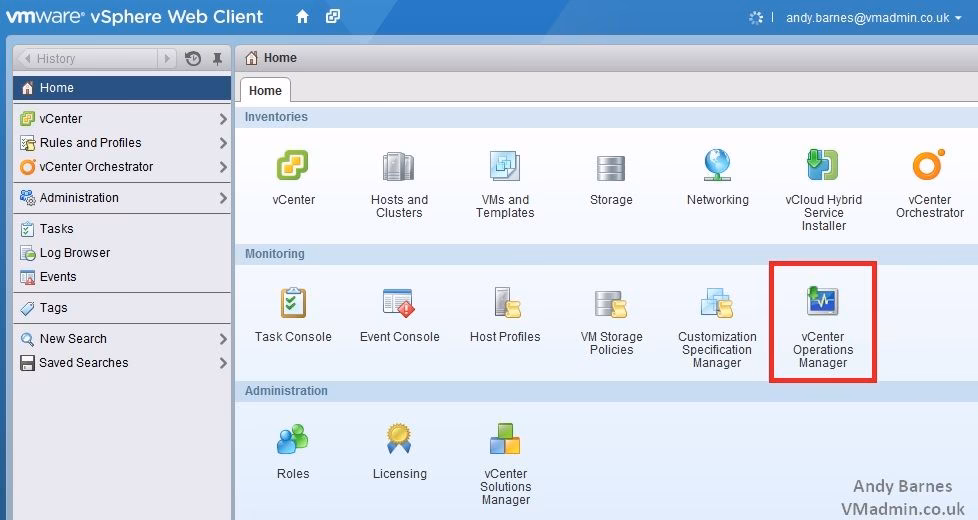
Task: Click the vSphere Web Client logo
Action: point(135,16)
